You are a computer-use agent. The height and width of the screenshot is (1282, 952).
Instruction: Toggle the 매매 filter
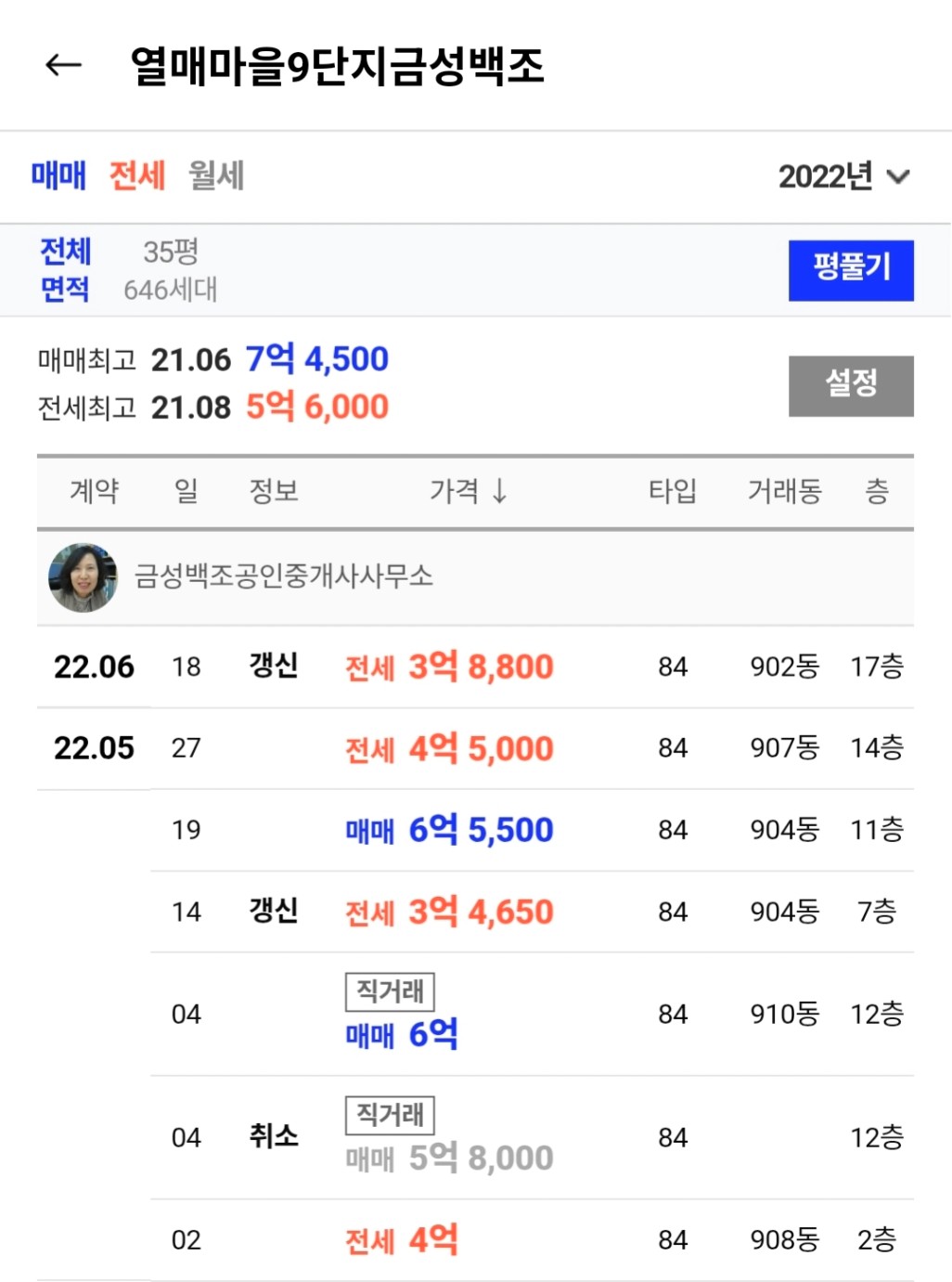(58, 175)
